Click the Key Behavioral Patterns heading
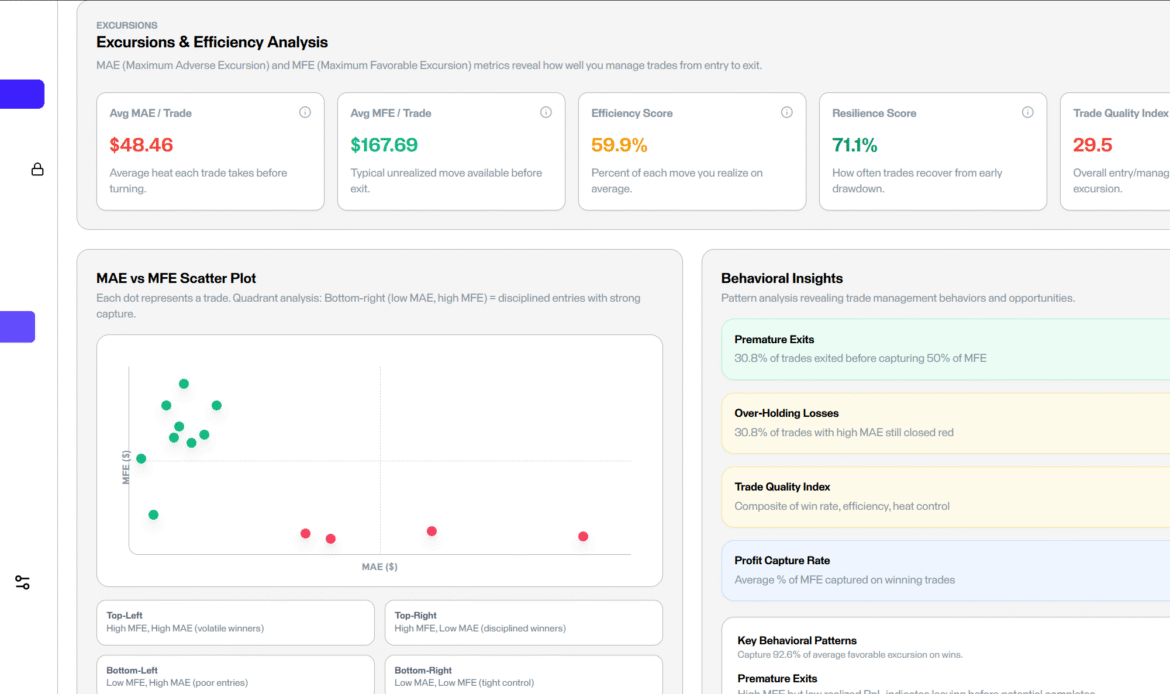Screen dimensions: 1170x694 tap(797, 640)
